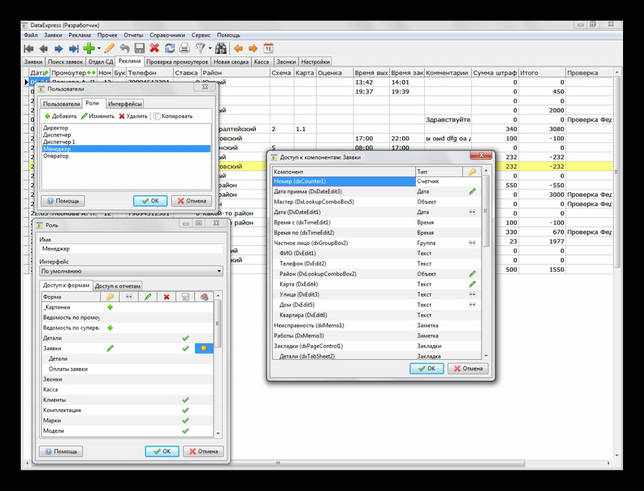Image resolution: width=644 pixels, height=491 pixels.
Task: Click orange left arrow toolbar icon
Action: coord(238,48)
